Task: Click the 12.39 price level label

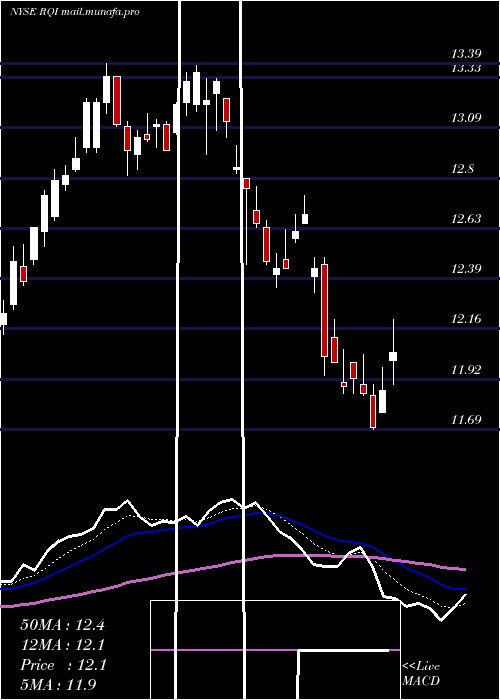Action: (466, 269)
